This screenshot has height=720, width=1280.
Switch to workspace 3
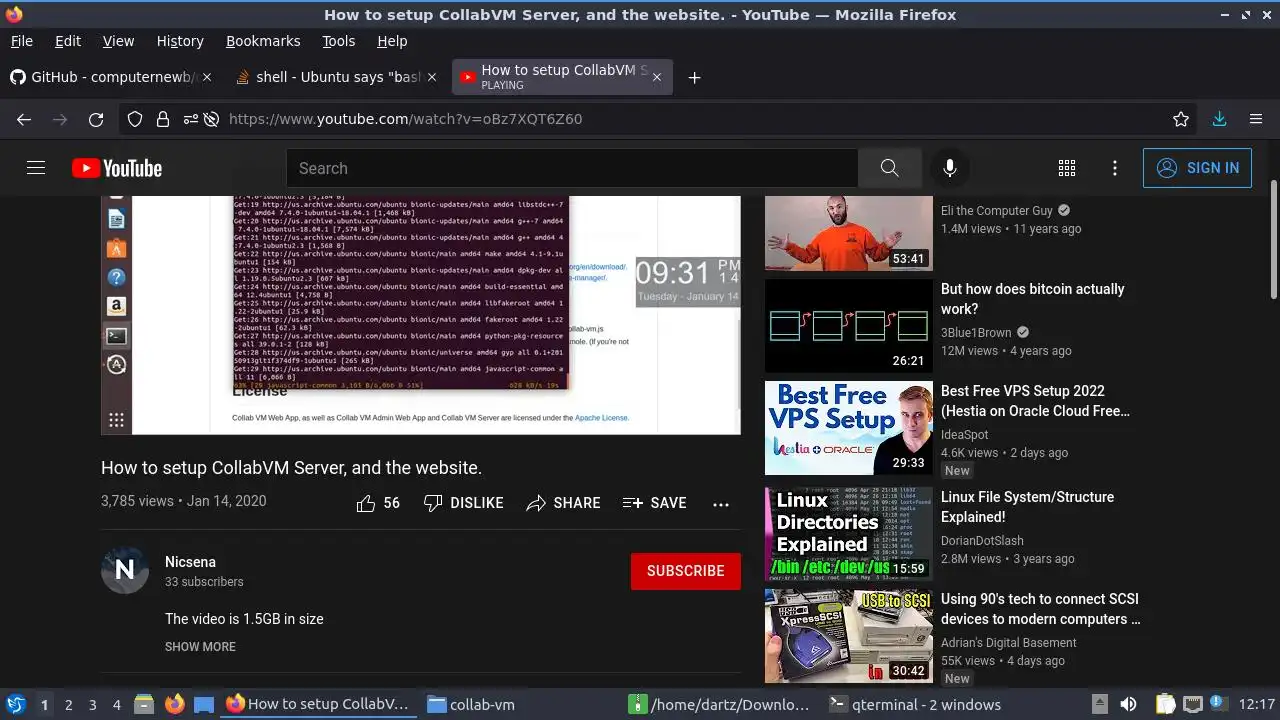coord(93,704)
